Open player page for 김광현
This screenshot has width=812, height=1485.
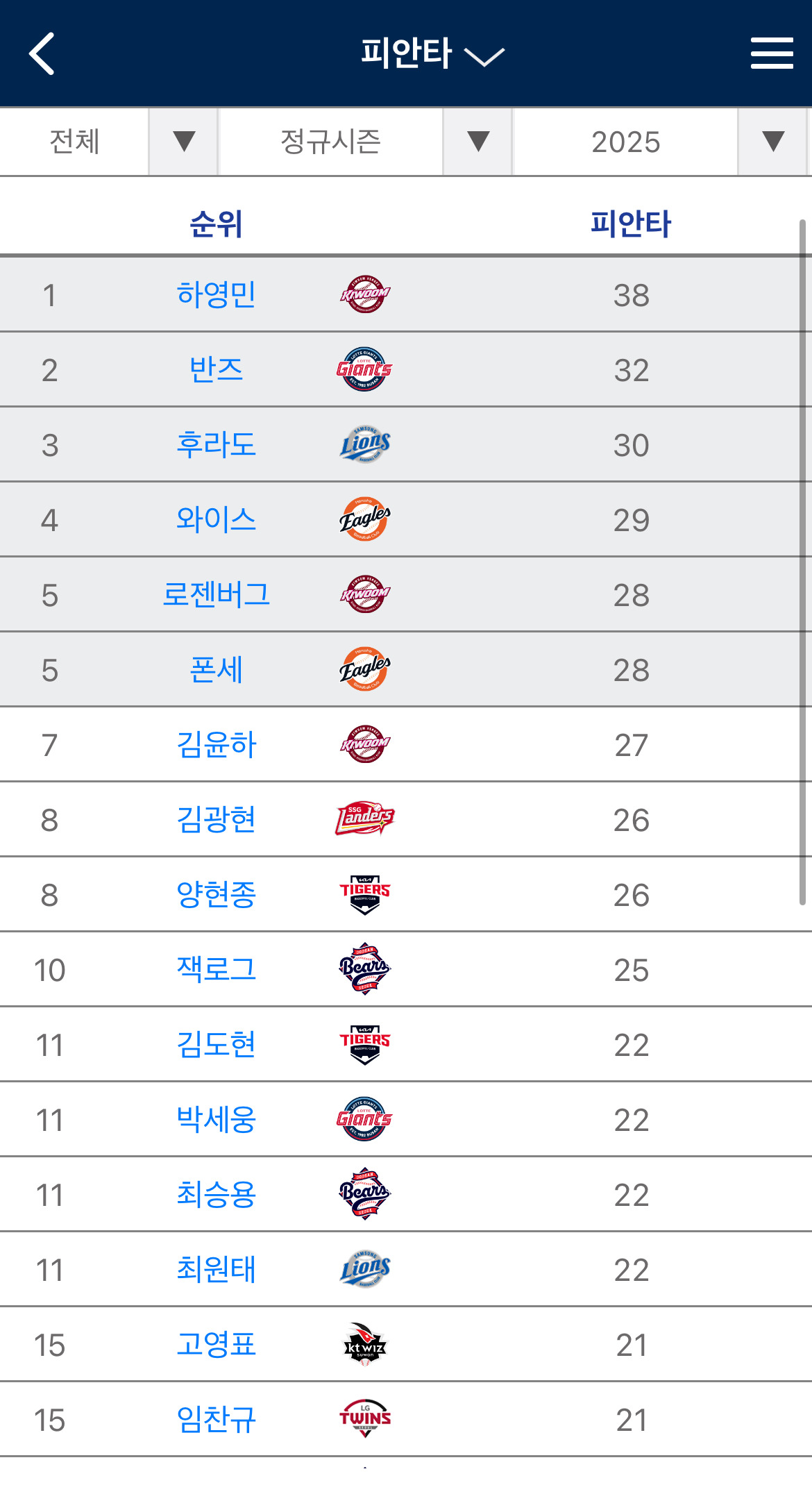[217, 819]
